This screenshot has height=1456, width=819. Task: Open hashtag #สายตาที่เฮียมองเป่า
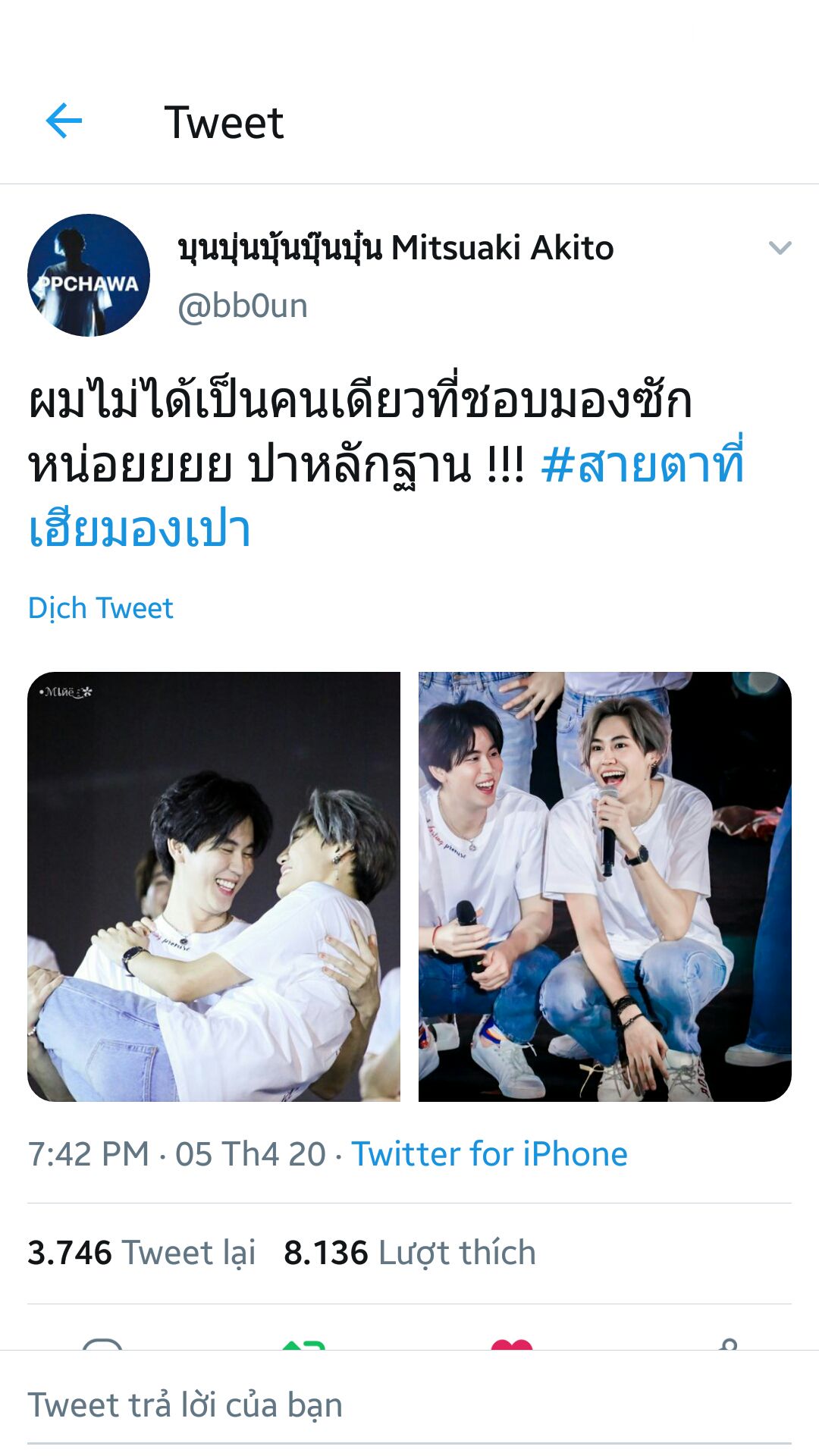pos(386,497)
